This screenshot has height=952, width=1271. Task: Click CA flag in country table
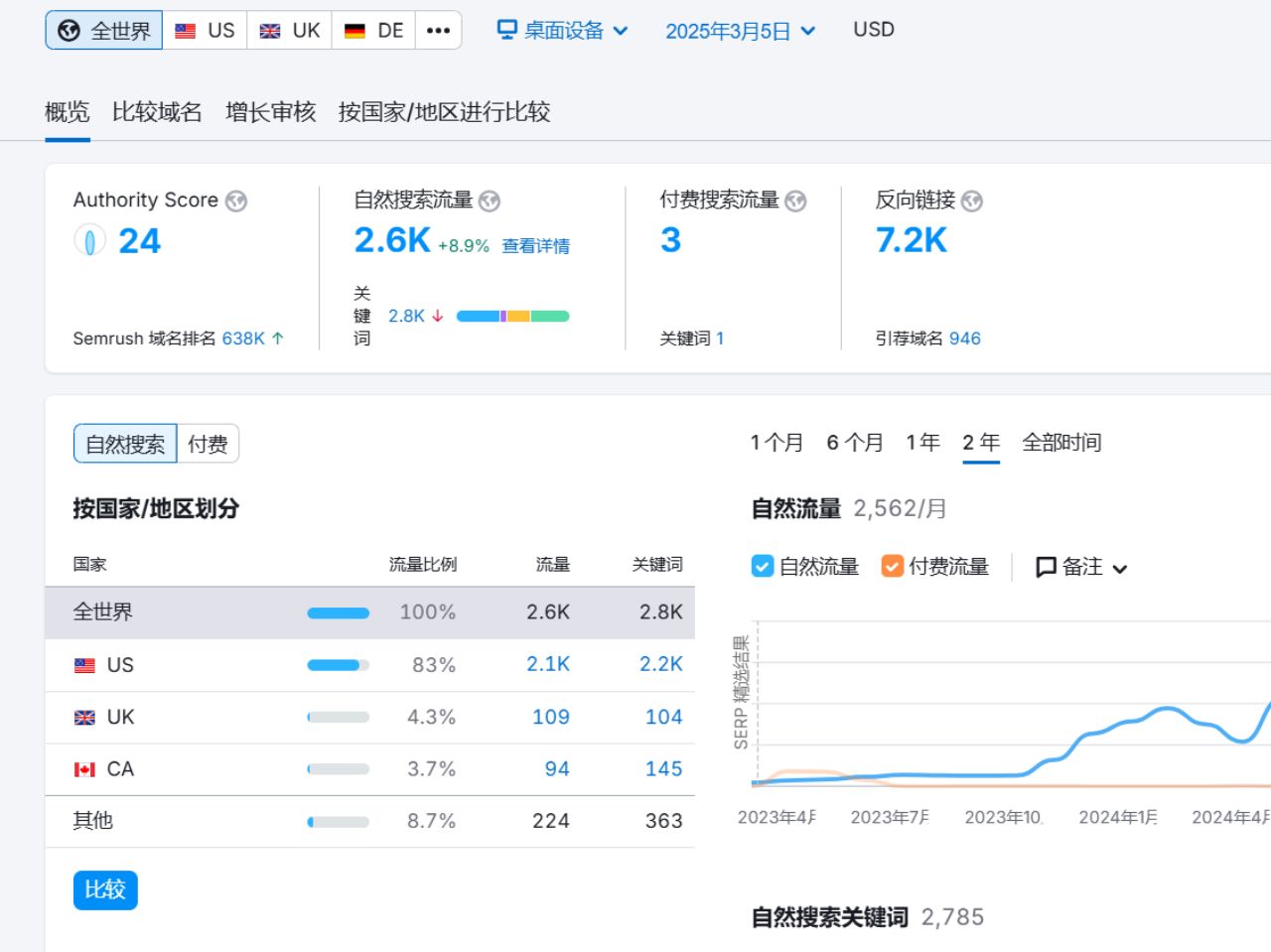[85, 769]
